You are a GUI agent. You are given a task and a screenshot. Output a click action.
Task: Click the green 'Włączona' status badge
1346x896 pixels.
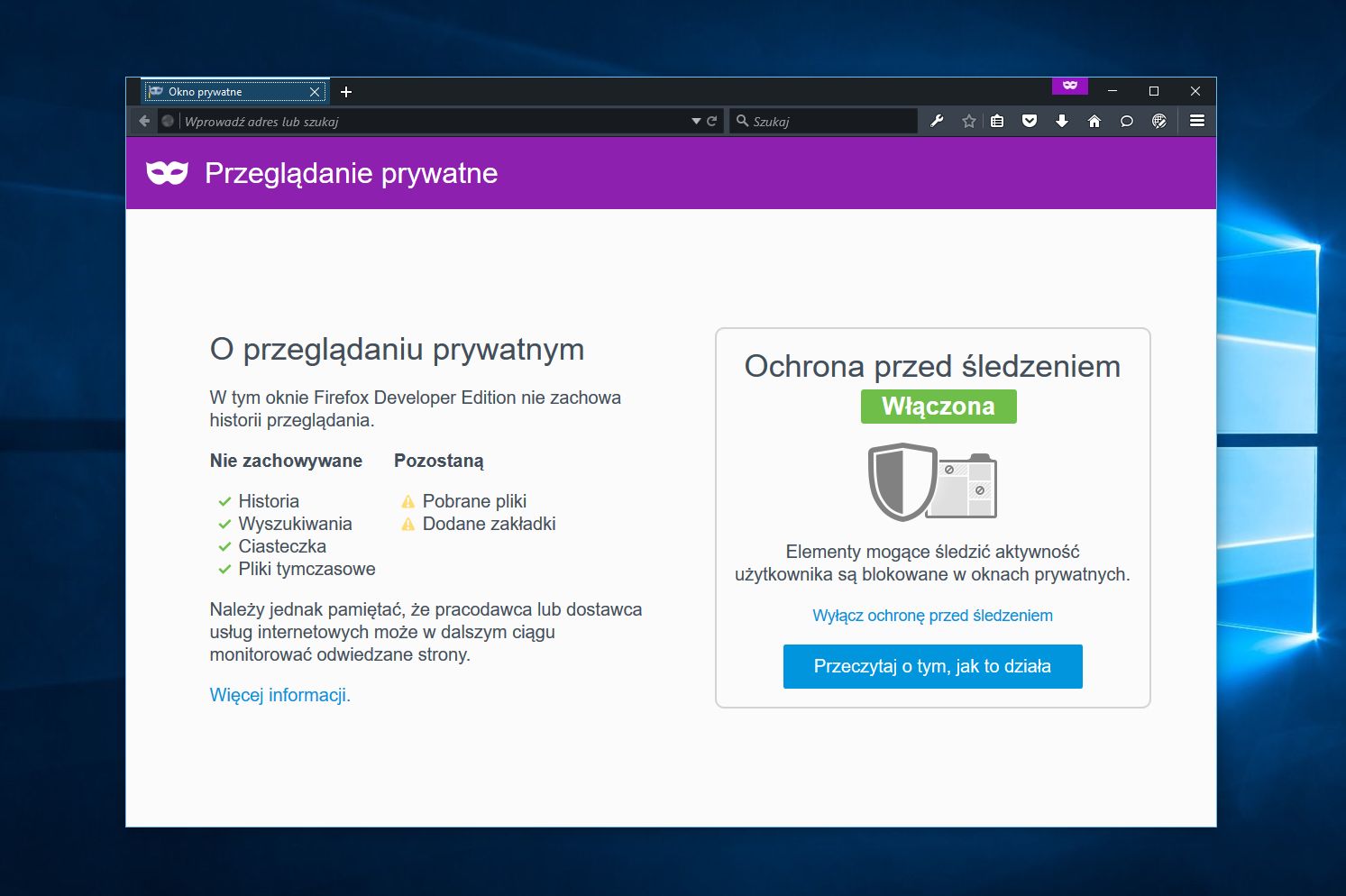(938, 406)
